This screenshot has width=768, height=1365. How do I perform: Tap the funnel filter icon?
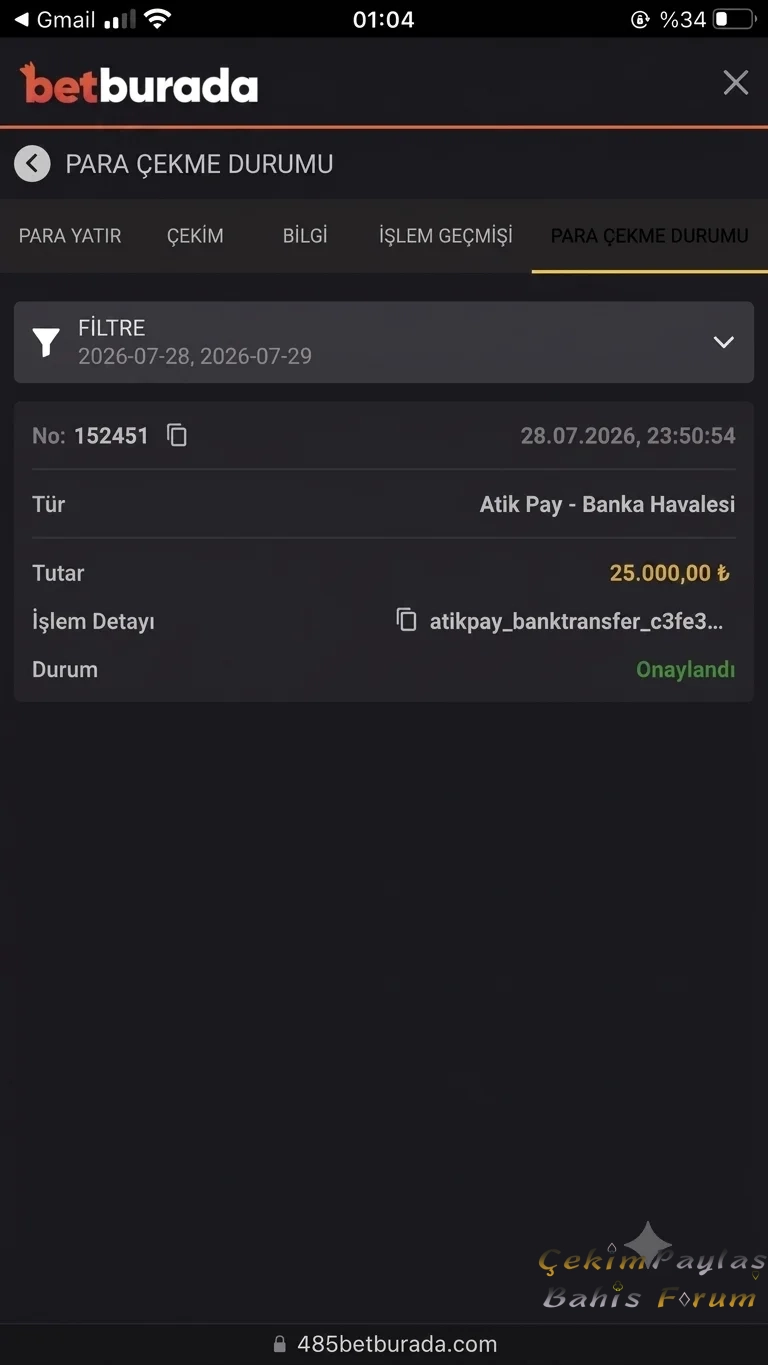[x=46, y=342]
